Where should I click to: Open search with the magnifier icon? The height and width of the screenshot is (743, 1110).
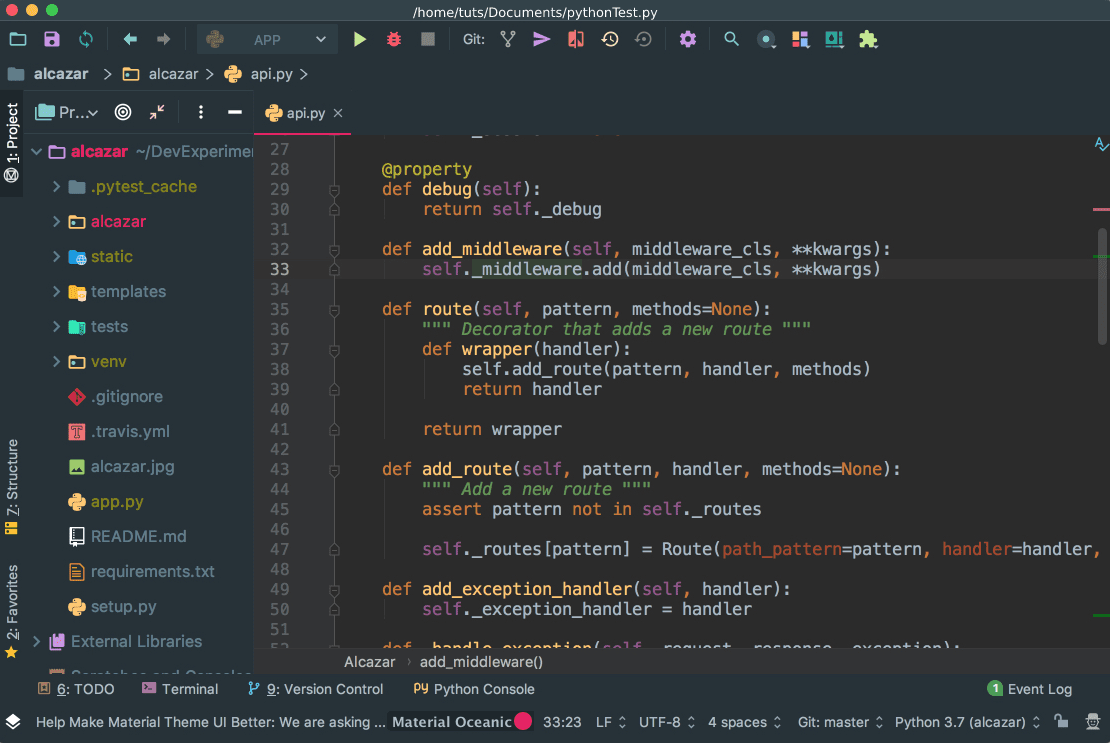(x=730, y=38)
